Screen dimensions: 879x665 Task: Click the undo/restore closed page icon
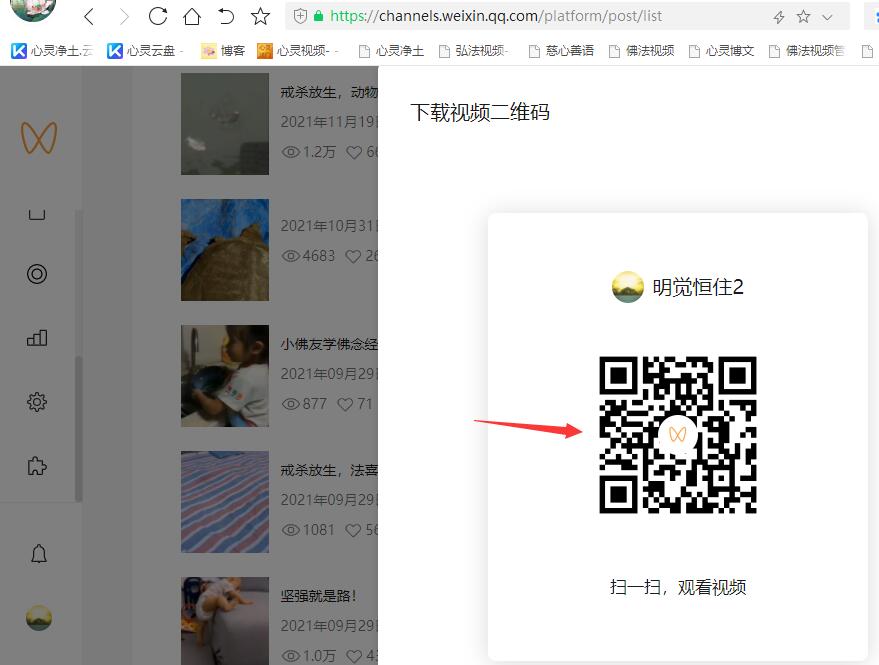tap(225, 17)
